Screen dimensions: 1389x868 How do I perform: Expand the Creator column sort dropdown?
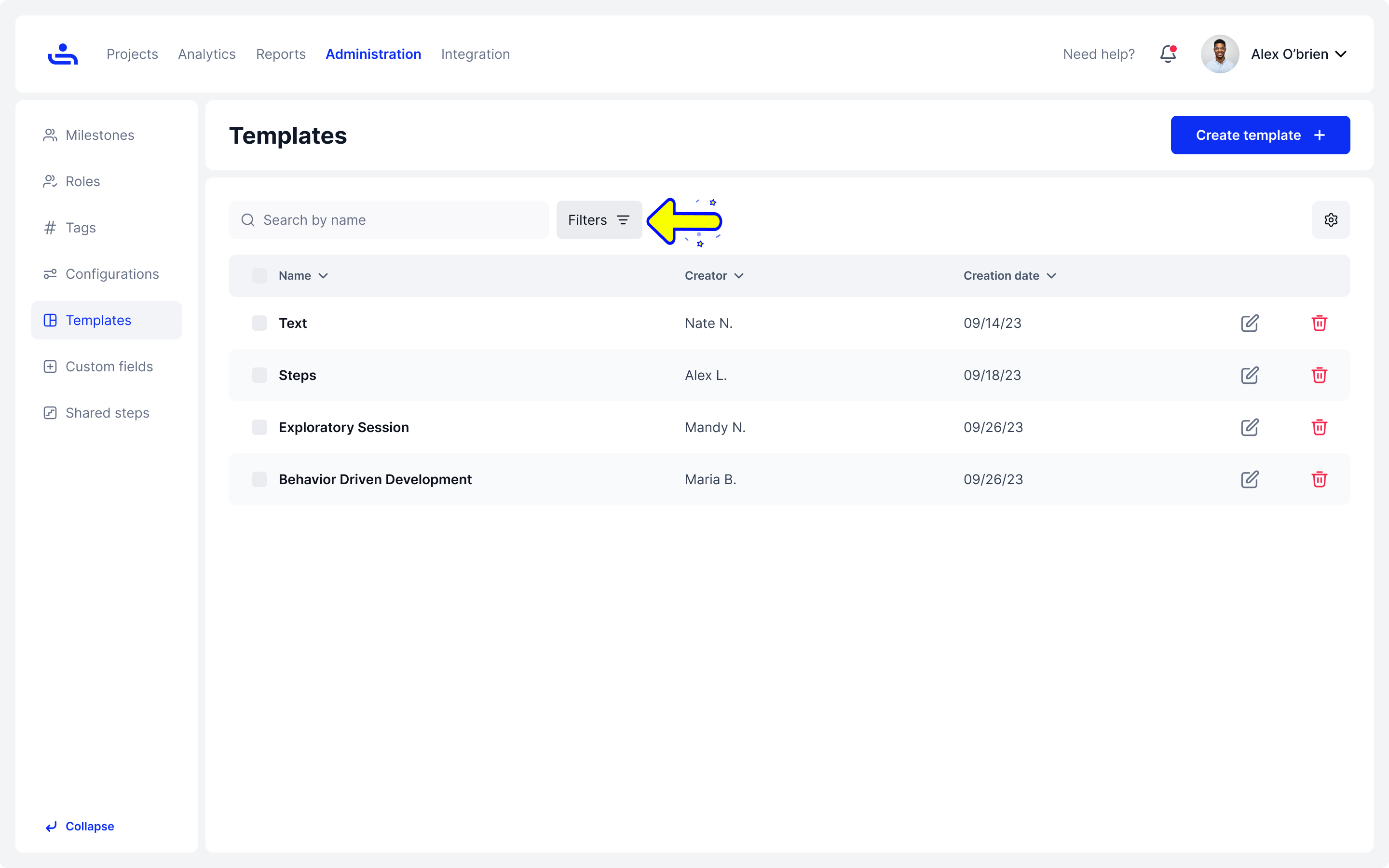pos(739,276)
